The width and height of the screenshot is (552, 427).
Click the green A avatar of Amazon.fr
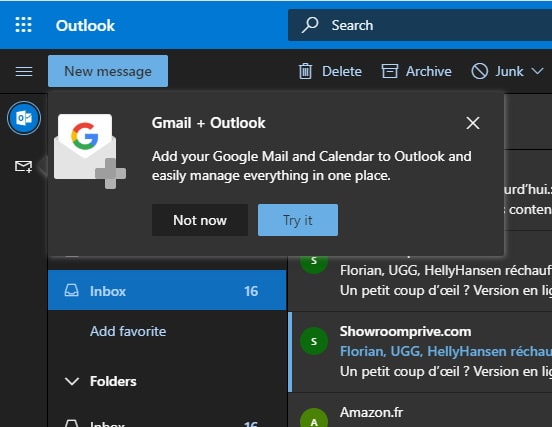pyautogui.click(x=314, y=419)
